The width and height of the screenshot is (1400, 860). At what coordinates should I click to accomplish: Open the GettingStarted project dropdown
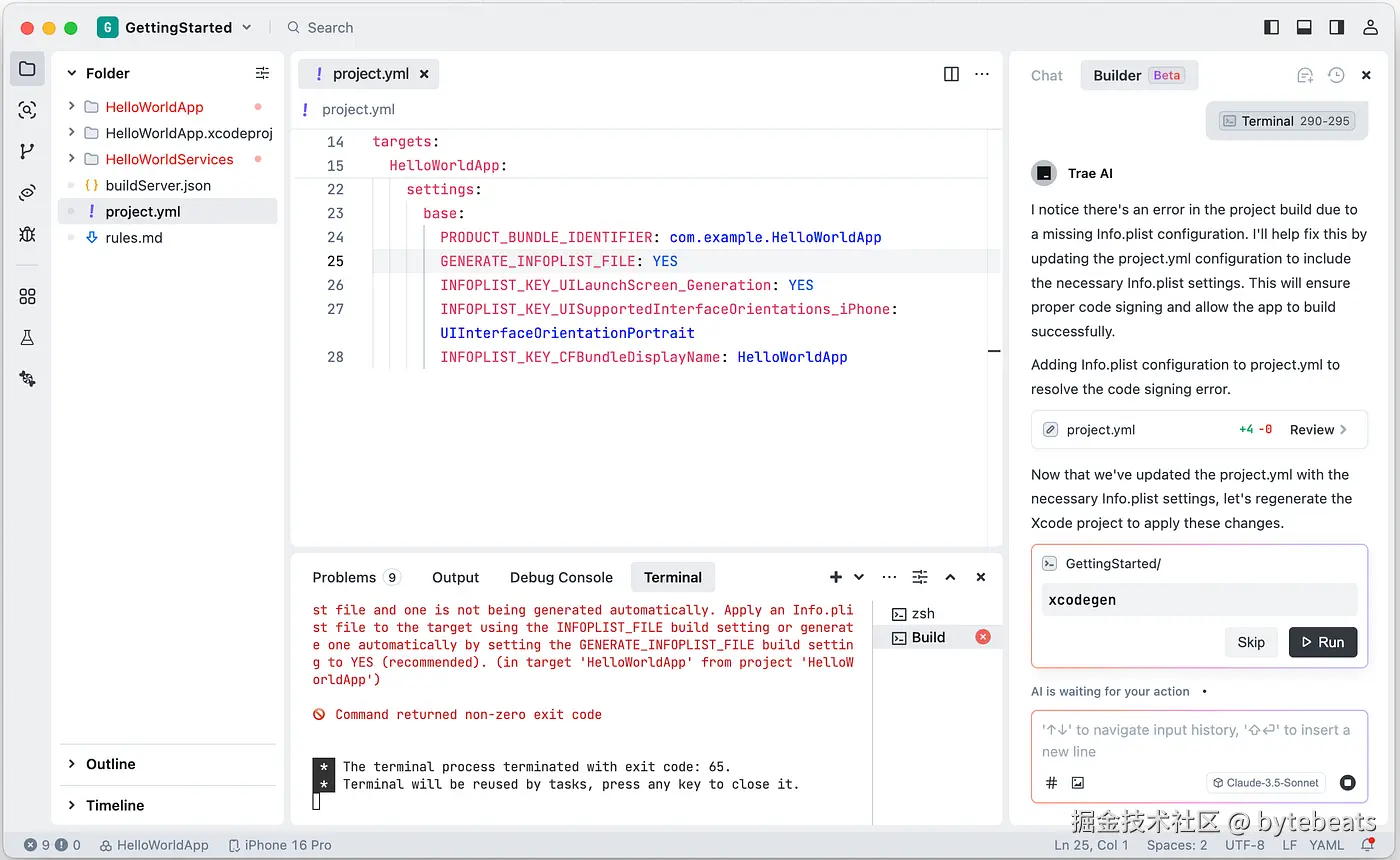coord(175,27)
